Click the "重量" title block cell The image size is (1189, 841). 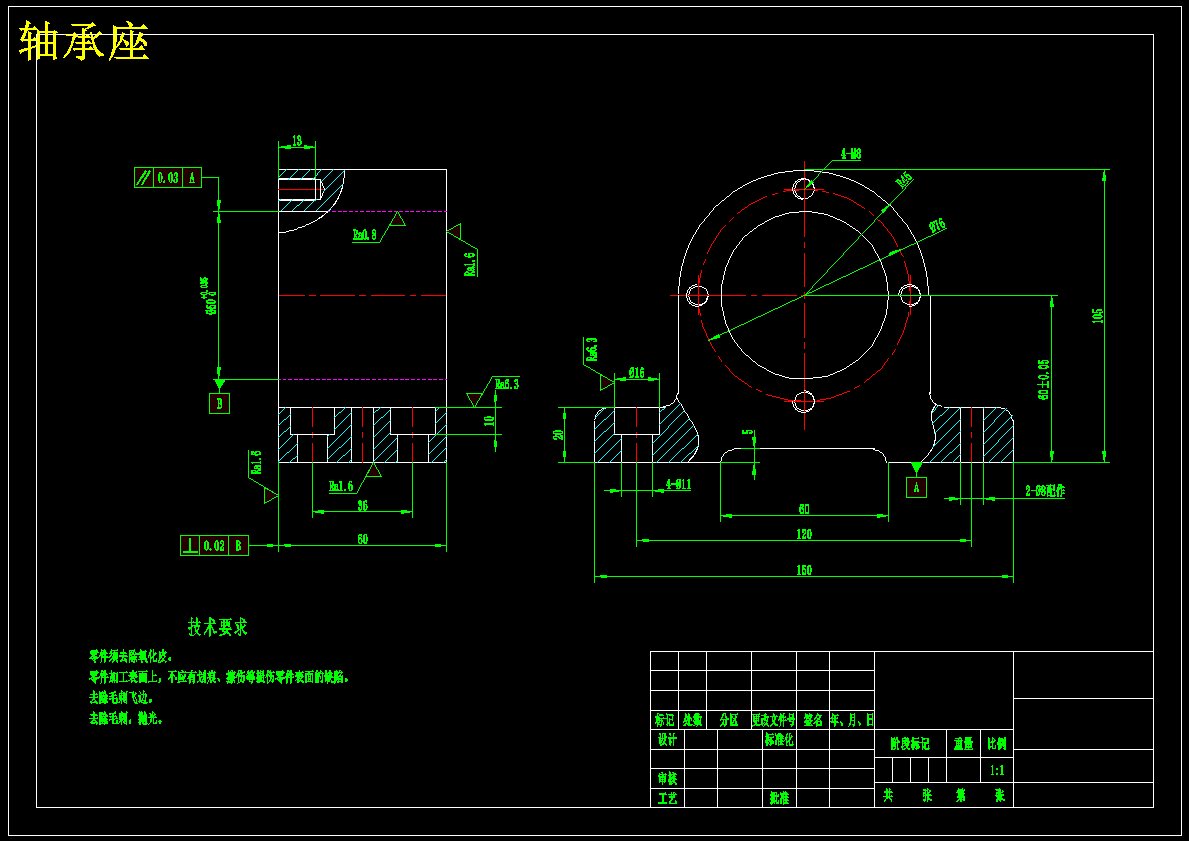[x=964, y=745]
